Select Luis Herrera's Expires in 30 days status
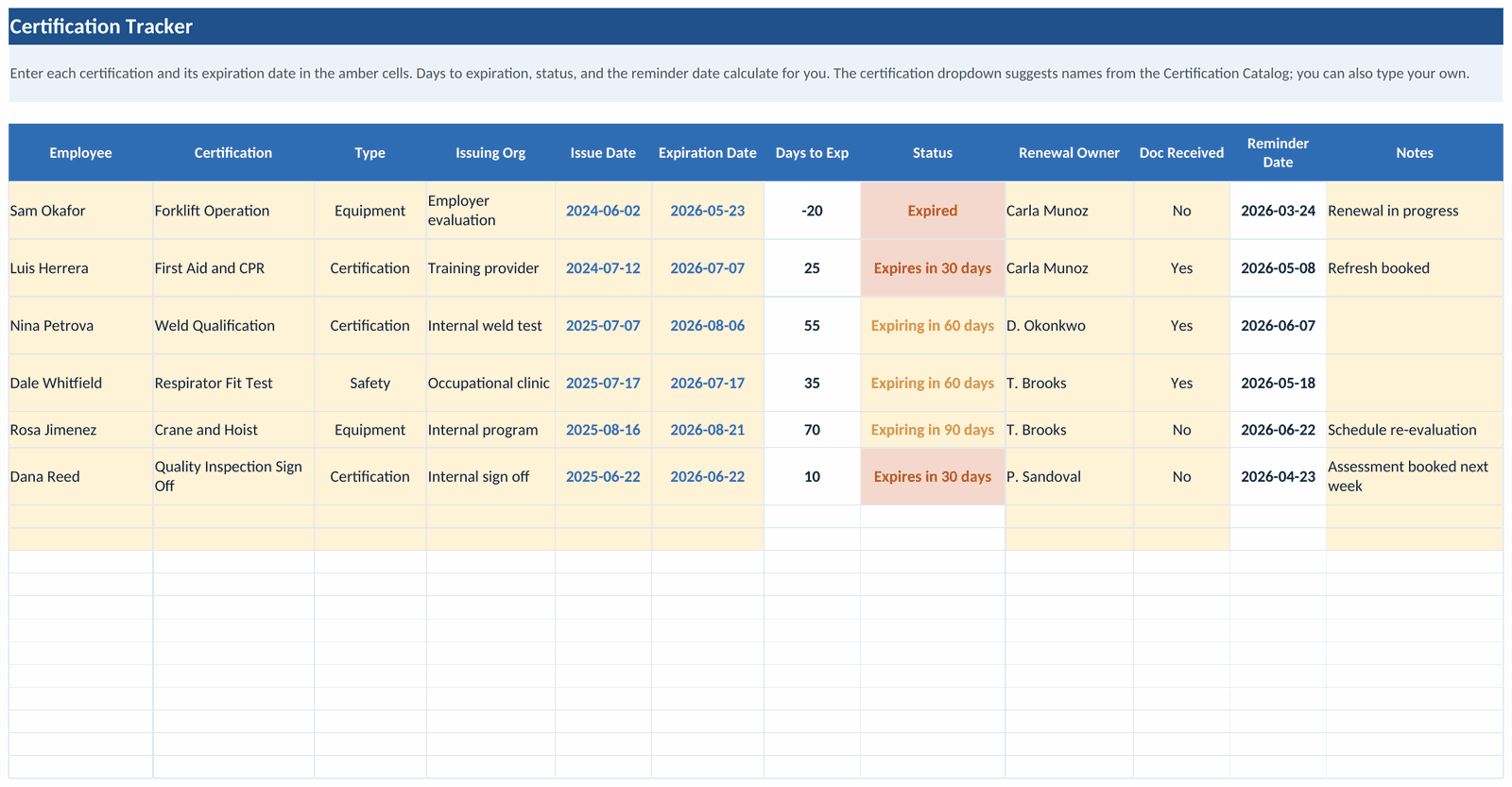This screenshot has height=787, width=1512. coord(933,268)
